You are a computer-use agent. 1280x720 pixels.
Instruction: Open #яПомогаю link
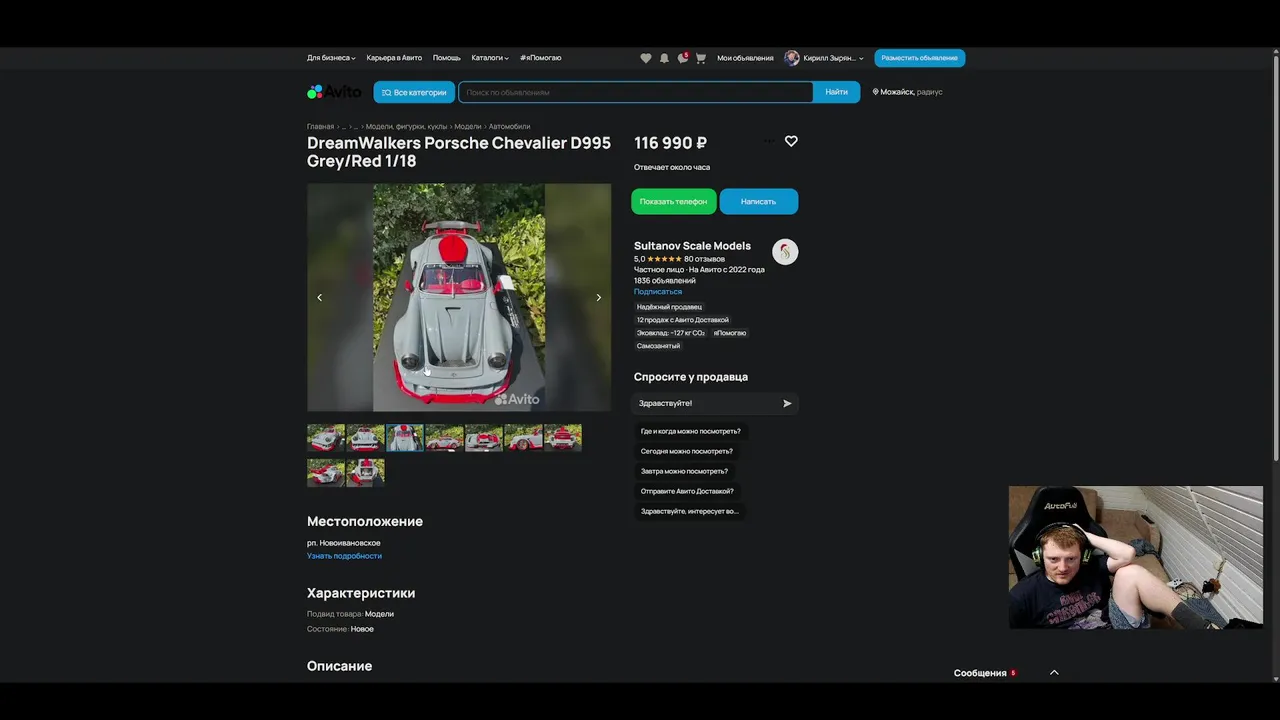click(x=541, y=58)
